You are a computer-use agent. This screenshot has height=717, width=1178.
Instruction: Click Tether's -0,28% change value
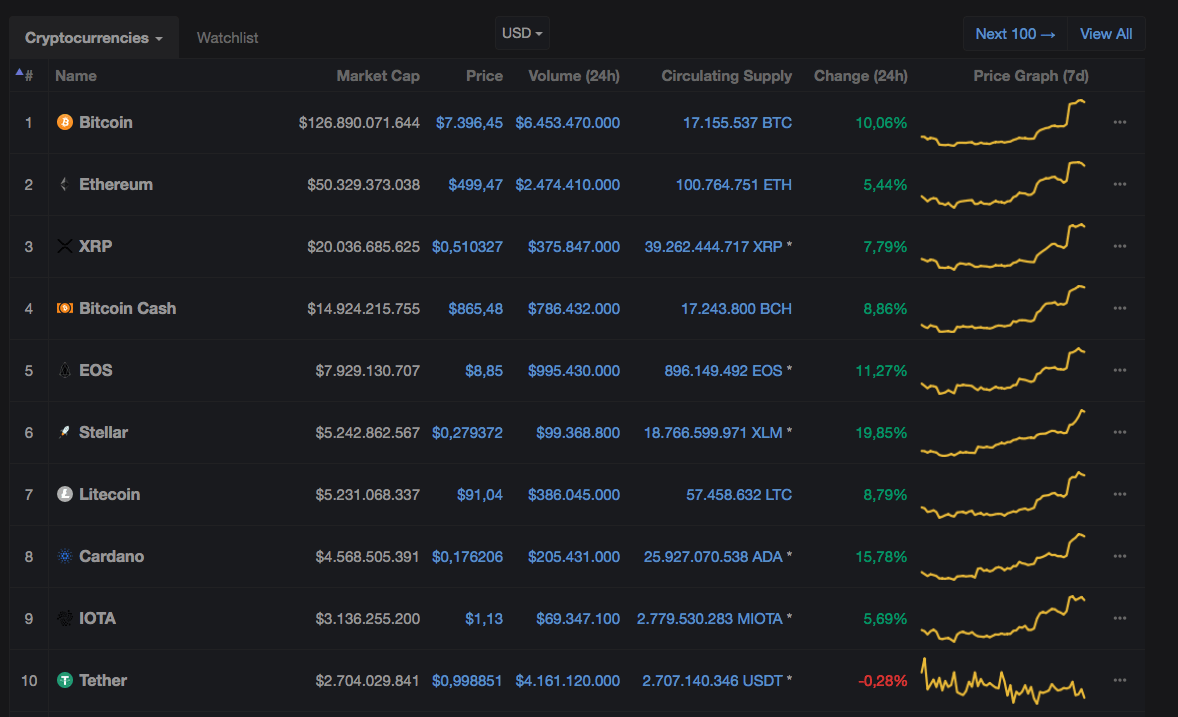[883, 681]
